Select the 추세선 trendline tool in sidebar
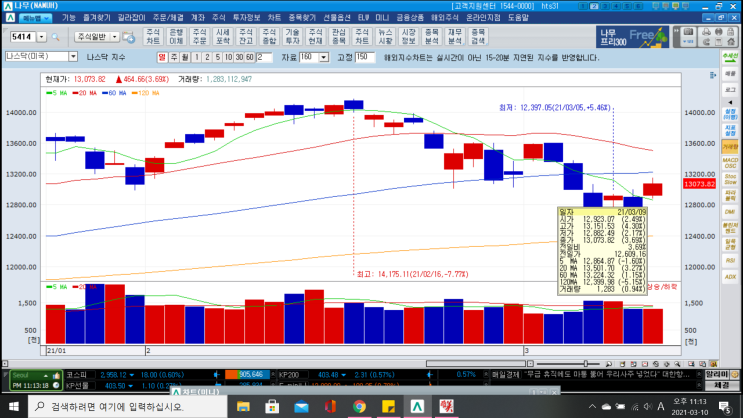 730,58
